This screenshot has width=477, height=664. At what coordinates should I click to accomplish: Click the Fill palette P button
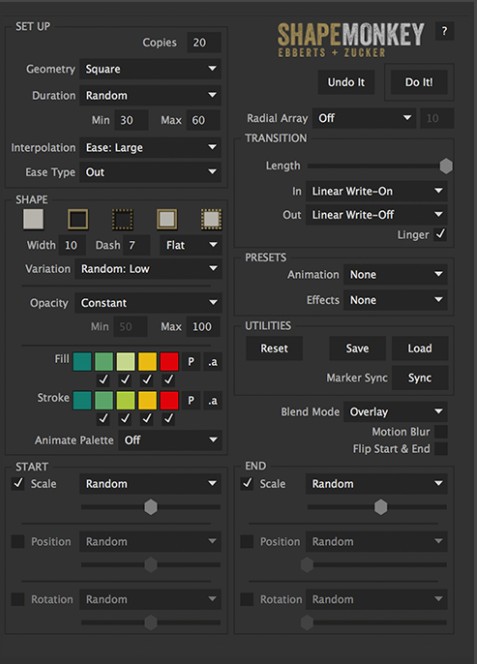coord(191,362)
